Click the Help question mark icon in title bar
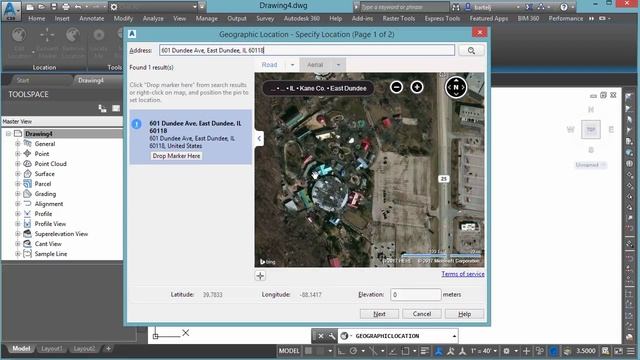This screenshot has height=360, width=640. (x=564, y=7)
